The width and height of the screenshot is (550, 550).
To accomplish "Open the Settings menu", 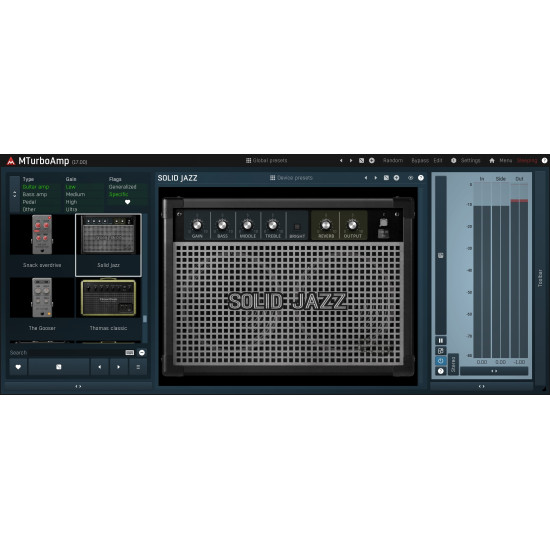I will [x=470, y=160].
